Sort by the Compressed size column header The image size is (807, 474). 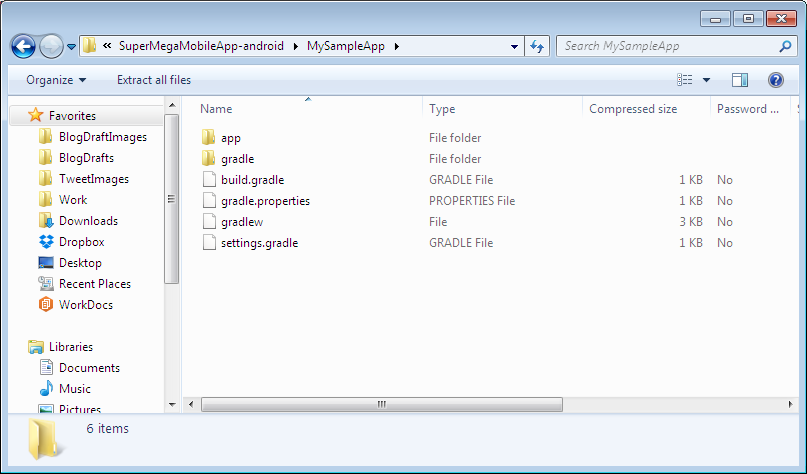(632, 109)
